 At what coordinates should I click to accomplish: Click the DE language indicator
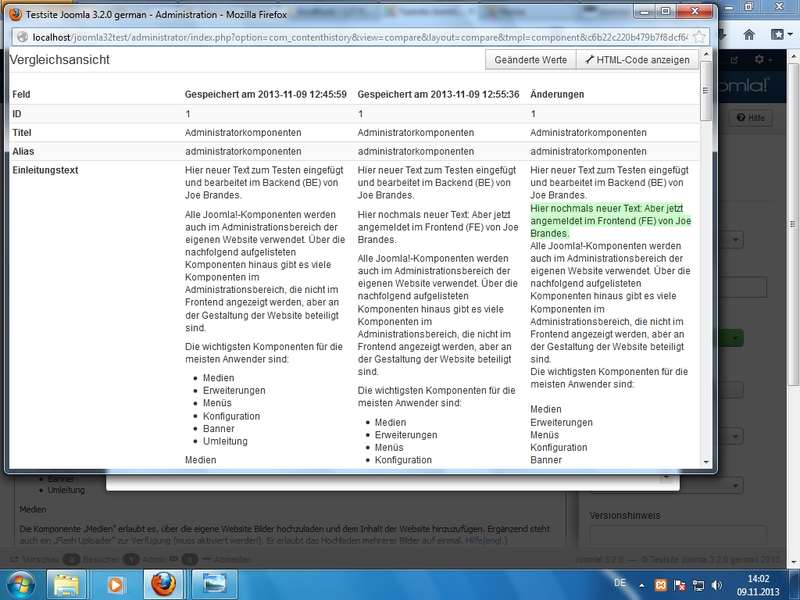(620, 583)
